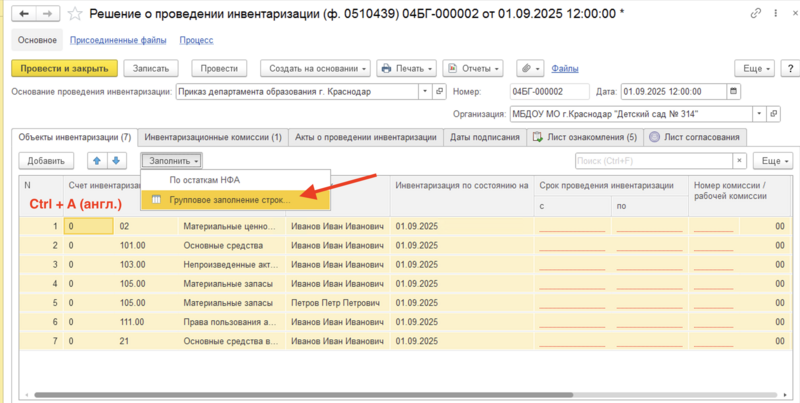Viewport: 800px width, 403px height.
Task: Click into the Номер input field
Action: click(x=550, y=92)
